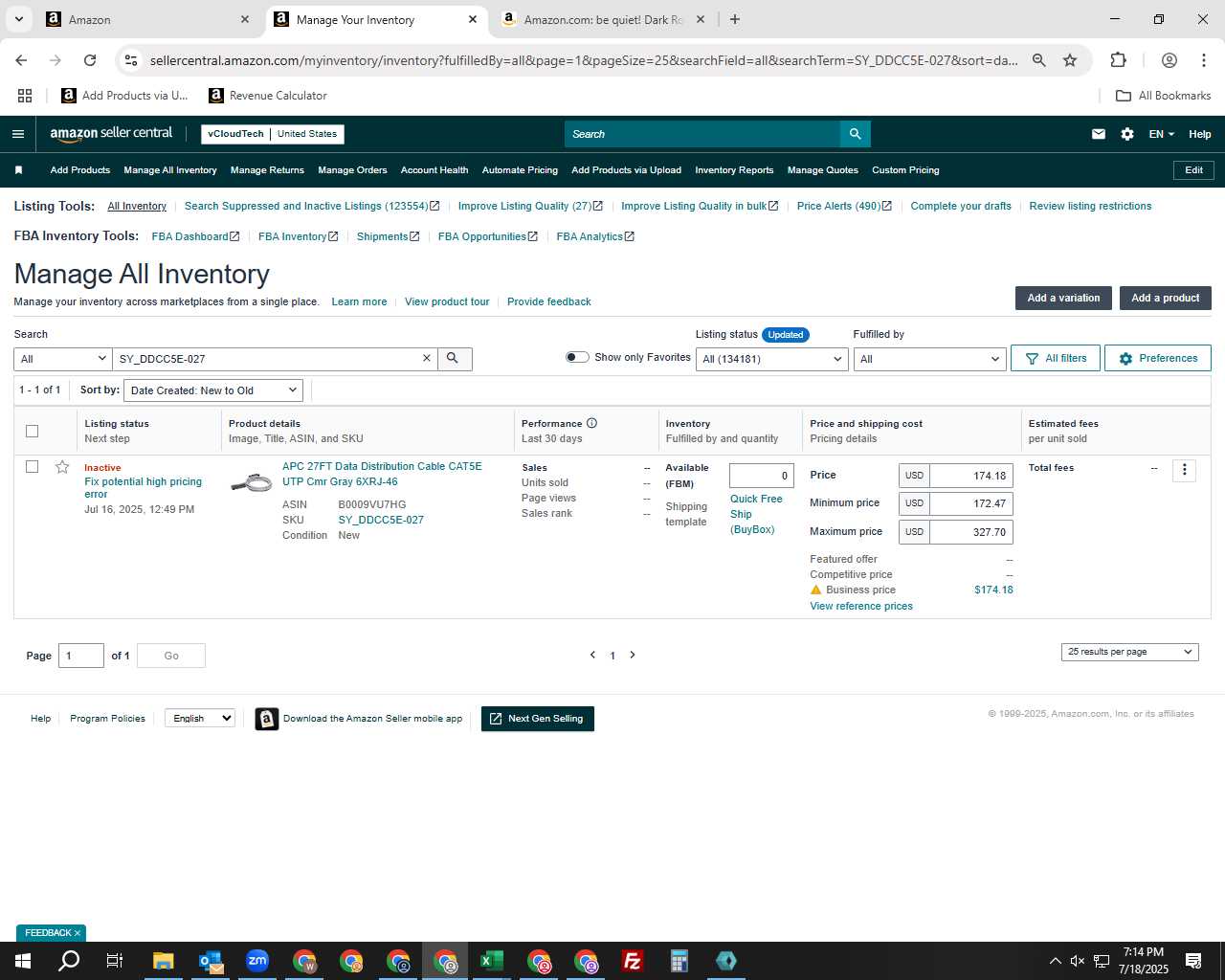This screenshot has height=980, width=1225.
Task: Open the bookmarks apps grid icon
Action: pos(25,96)
